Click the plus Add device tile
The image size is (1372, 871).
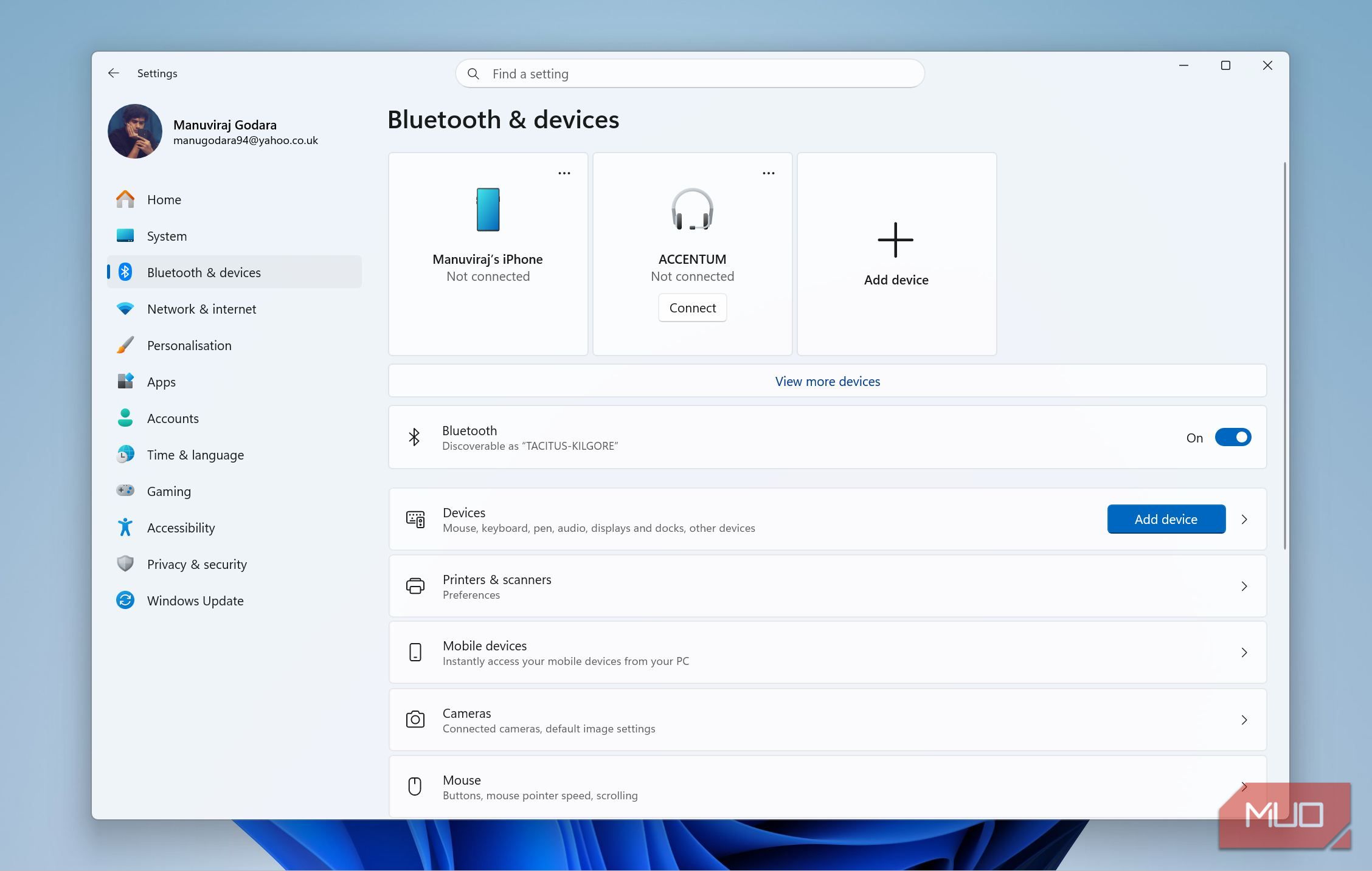(896, 254)
